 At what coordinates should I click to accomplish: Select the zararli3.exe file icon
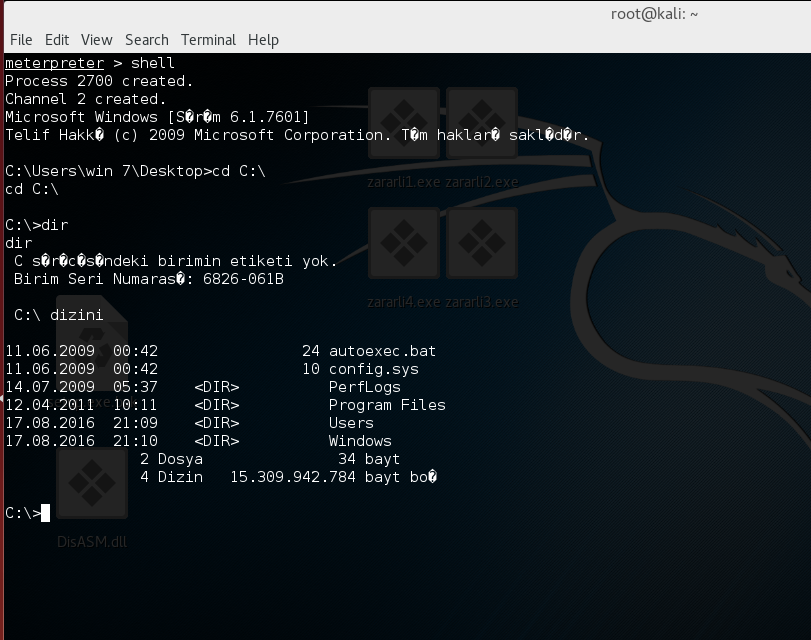(x=482, y=244)
